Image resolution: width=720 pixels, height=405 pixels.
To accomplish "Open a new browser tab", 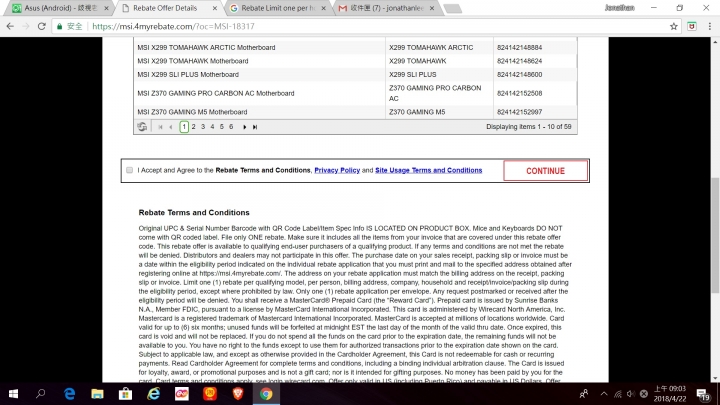I will [453, 8].
